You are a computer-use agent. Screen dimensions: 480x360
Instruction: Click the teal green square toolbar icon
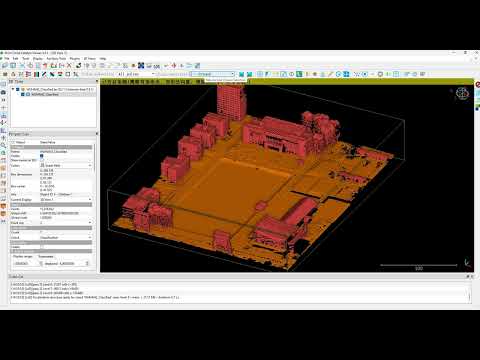(x=299, y=74)
